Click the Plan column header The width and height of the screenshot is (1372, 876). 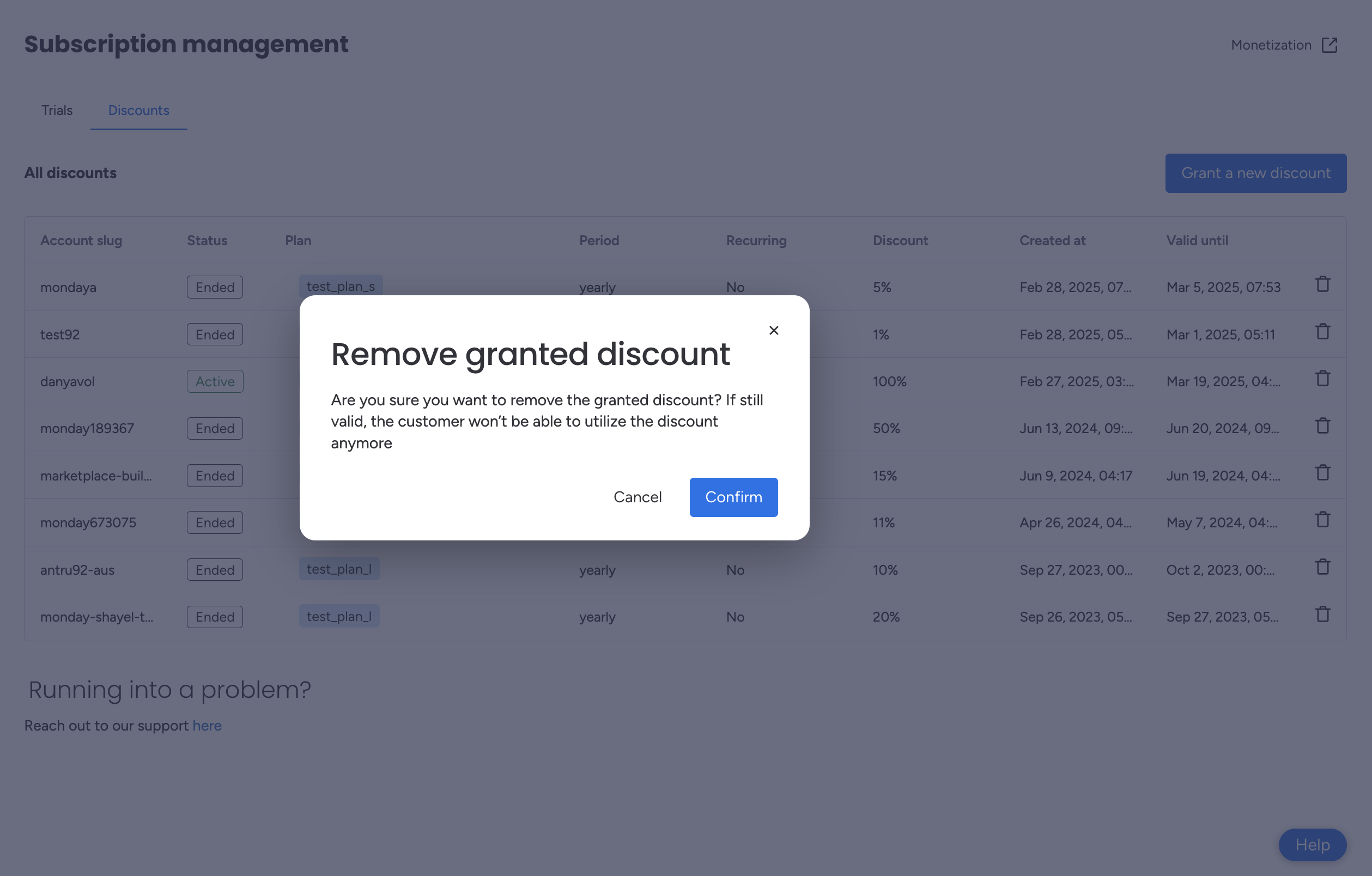click(x=298, y=240)
